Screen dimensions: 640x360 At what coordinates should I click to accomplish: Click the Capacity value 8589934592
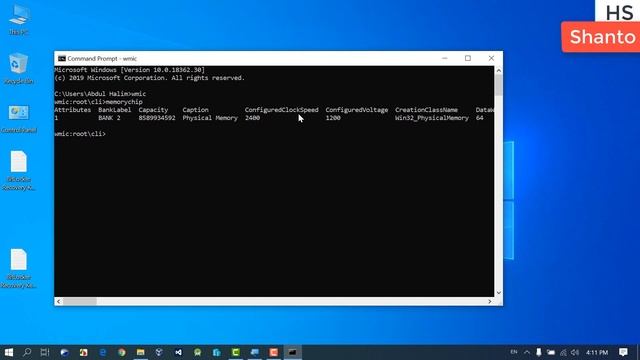(x=157, y=118)
